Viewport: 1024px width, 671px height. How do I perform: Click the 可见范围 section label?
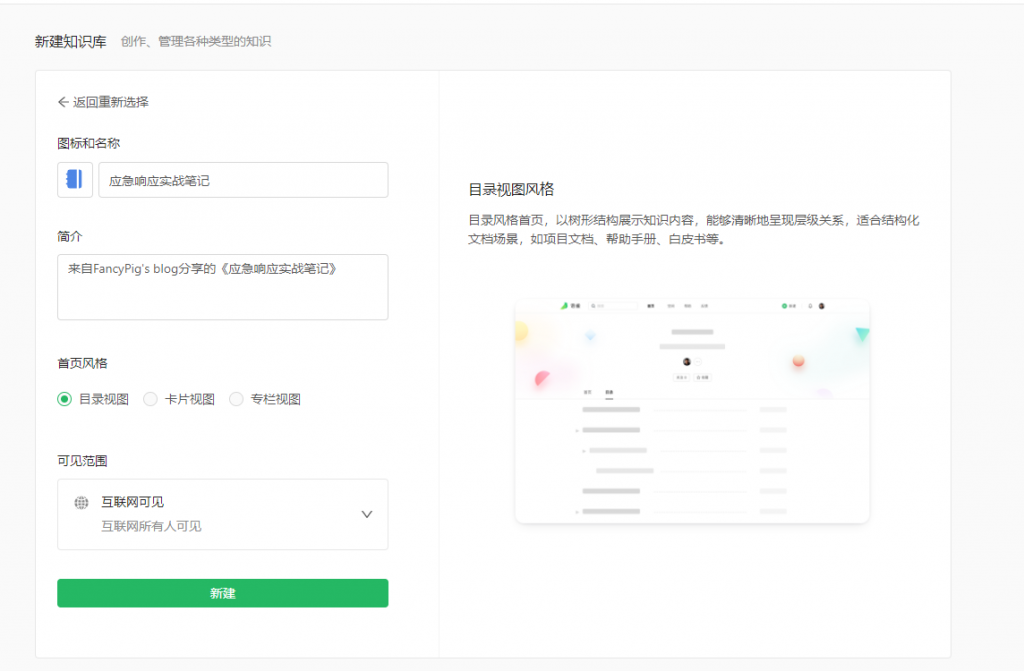click(x=82, y=461)
